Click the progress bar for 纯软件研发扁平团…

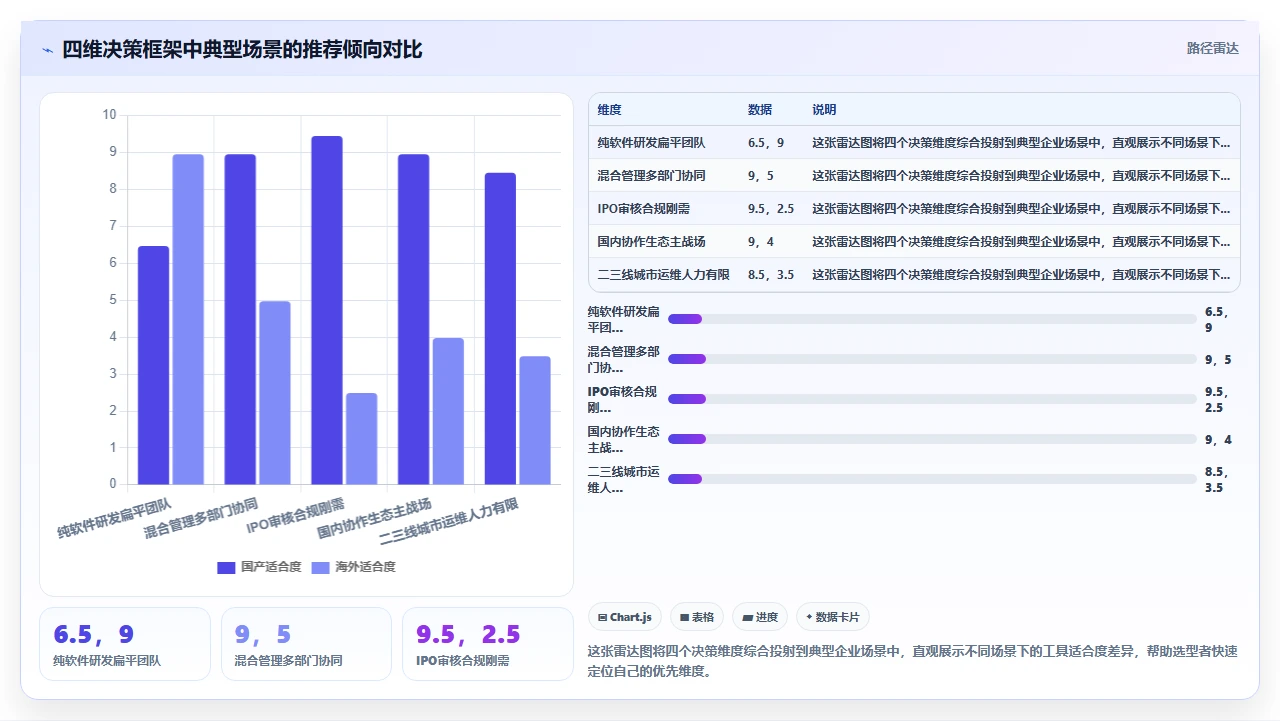click(932, 319)
